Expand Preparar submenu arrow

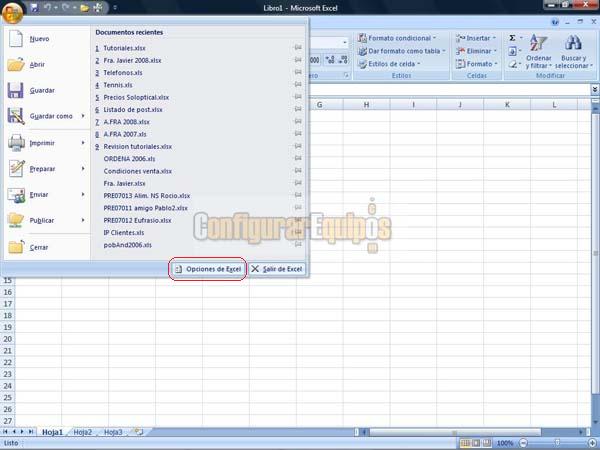point(83,169)
